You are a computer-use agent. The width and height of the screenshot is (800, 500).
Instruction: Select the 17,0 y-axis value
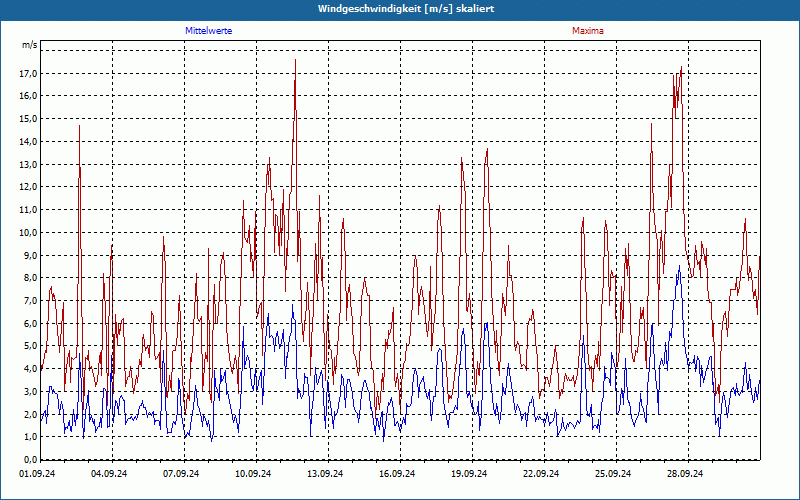[28, 73]
